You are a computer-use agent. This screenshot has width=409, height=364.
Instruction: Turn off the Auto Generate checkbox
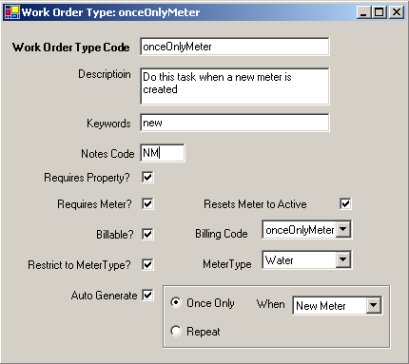(147, 295)
